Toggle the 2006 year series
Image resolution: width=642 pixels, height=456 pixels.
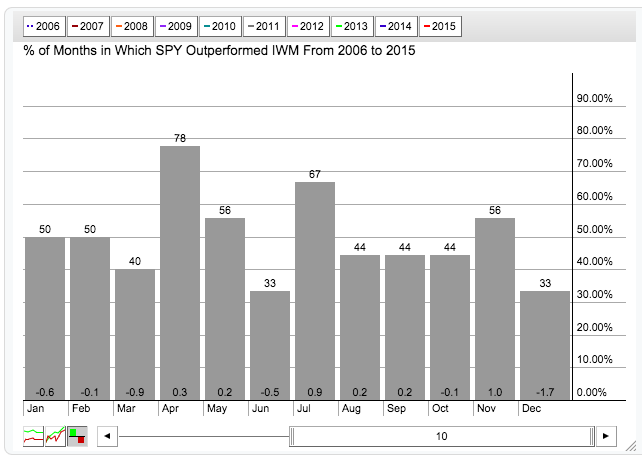click(x=44, y=27)
